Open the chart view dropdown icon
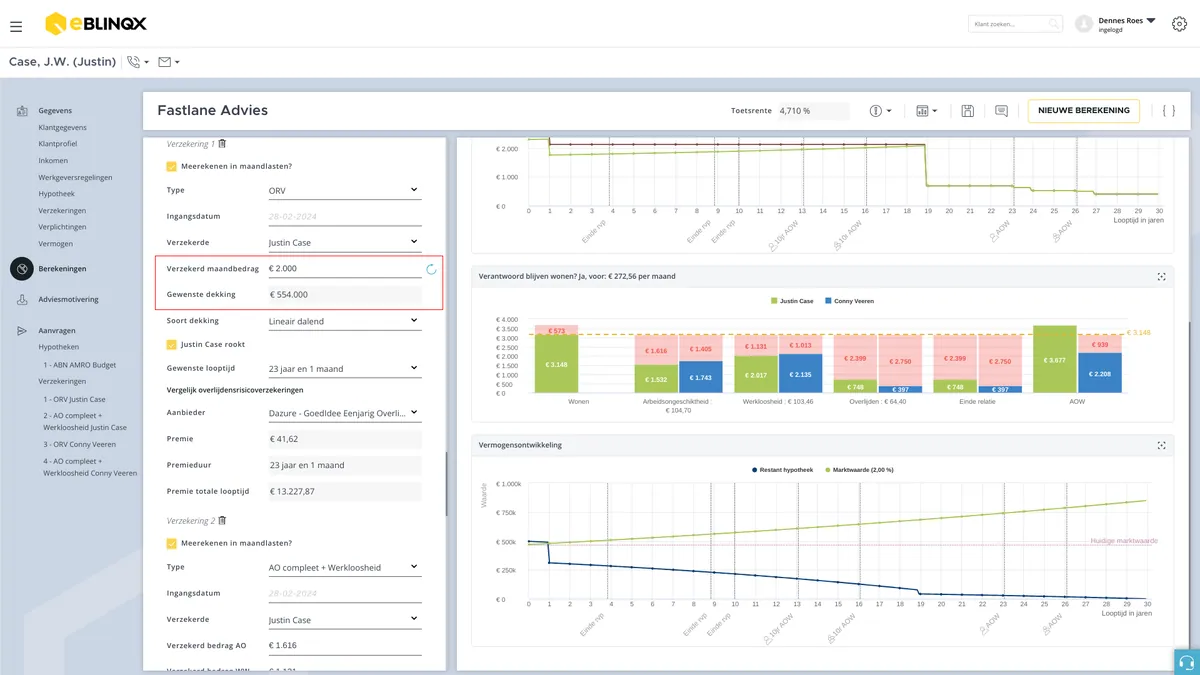Screen dimensions: 1200x675 coord(927,111)
